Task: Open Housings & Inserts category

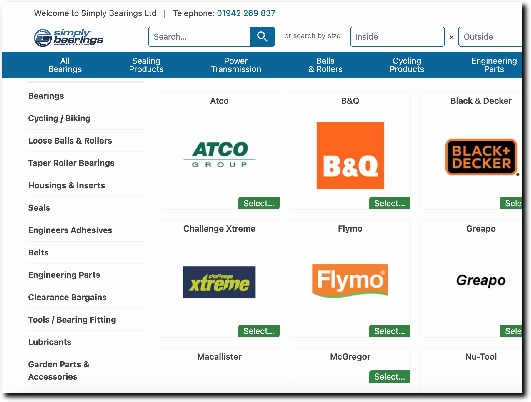Action: 67,186
